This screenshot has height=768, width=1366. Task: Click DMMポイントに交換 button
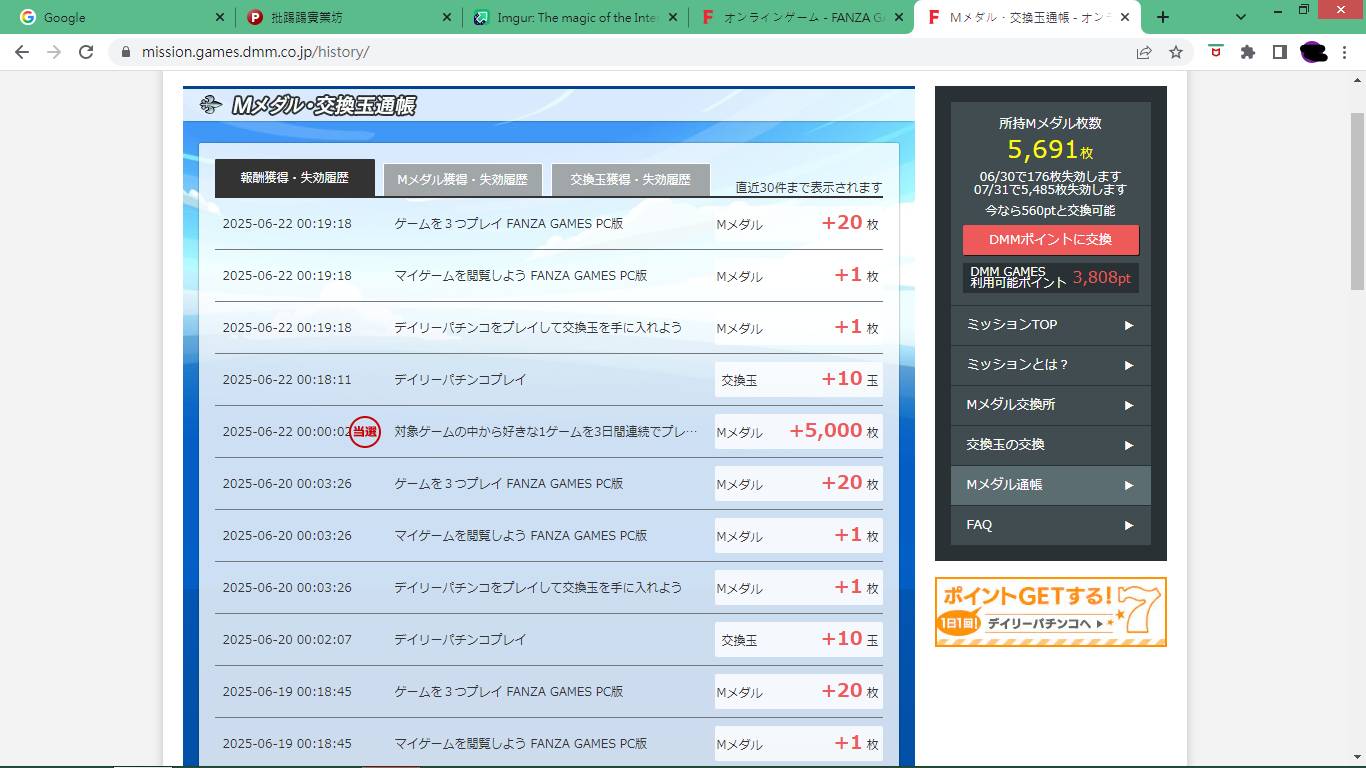(x=1050, y=240)
